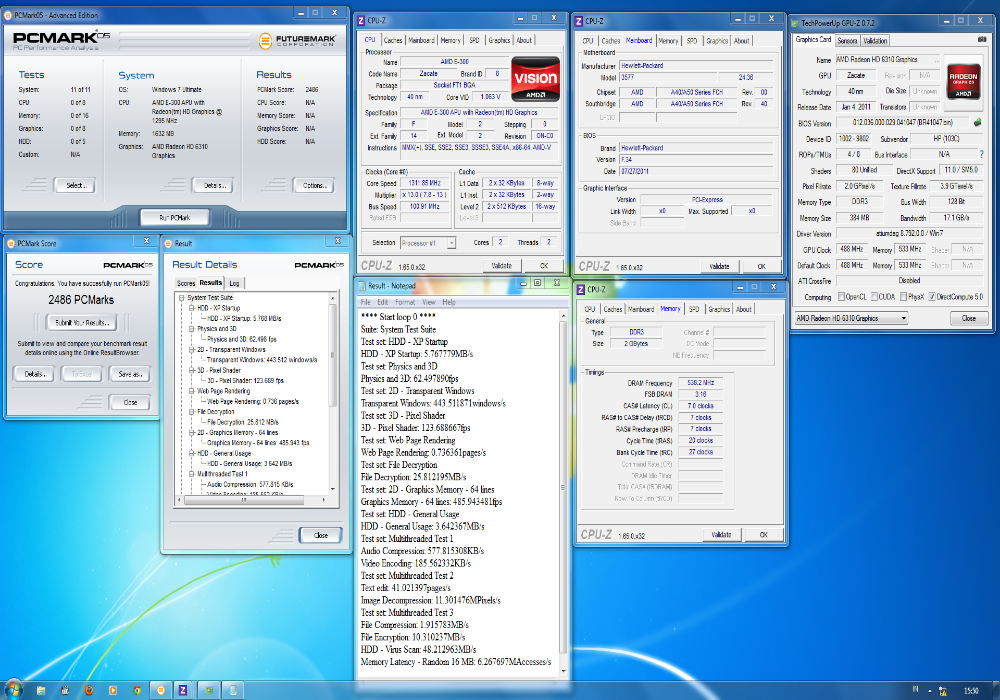Screen dimensions: 1000x700
Task: Collapse the 3D - Pixel Shader node
Action: point(191,370)
